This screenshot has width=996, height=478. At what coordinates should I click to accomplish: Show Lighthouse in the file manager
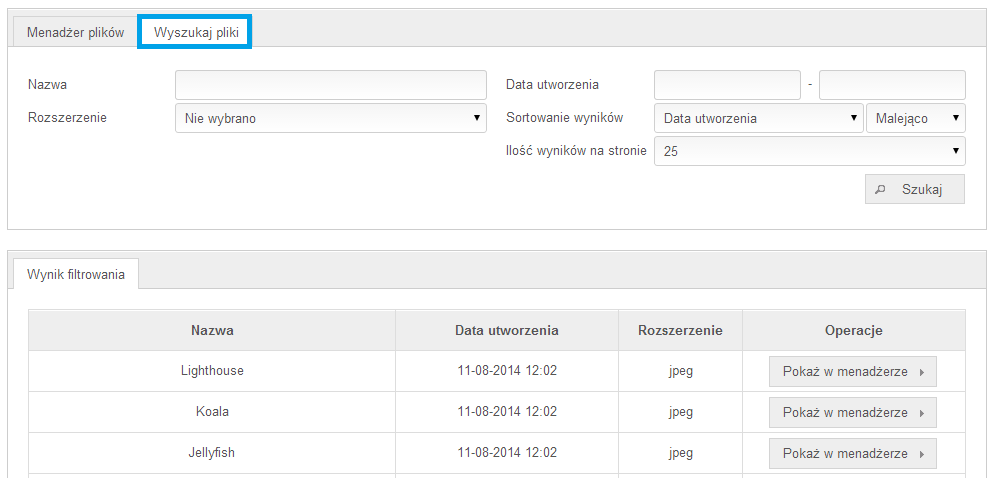coord(852,372)
